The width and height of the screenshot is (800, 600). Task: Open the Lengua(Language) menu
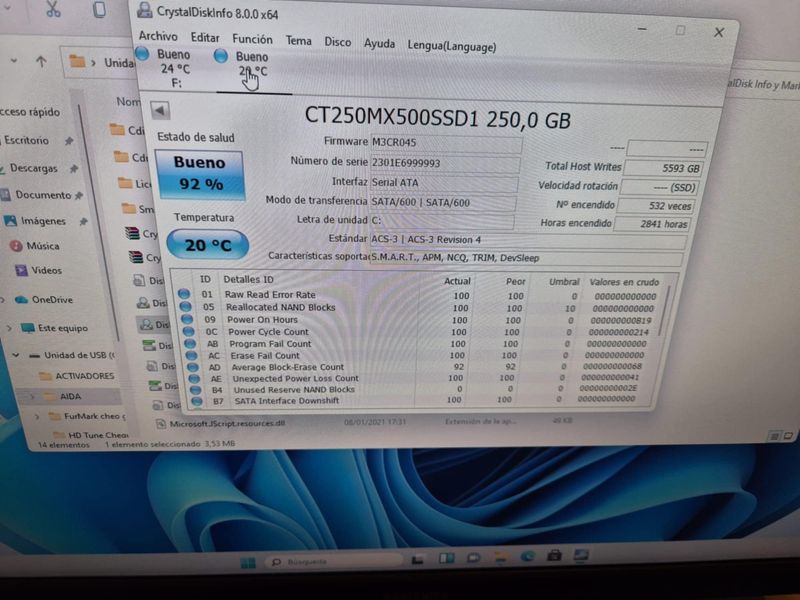point(452,46)
